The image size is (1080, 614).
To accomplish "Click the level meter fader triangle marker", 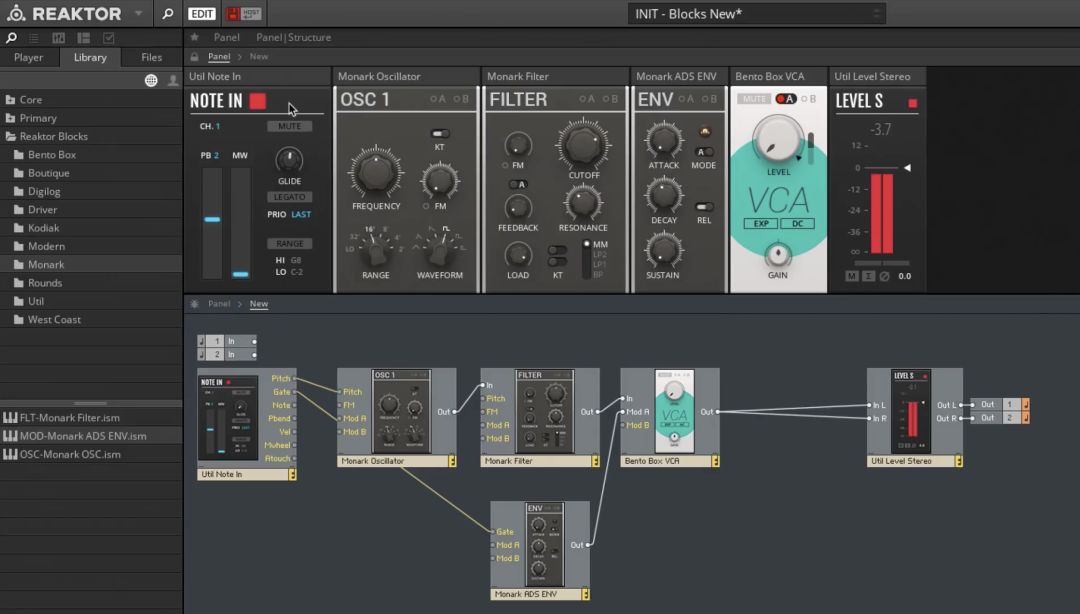I will click(907, 167).
